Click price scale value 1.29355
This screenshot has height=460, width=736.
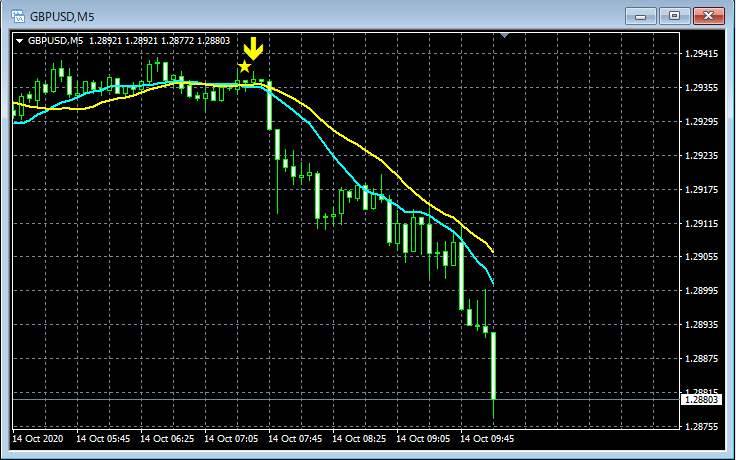[x=701, y=88]
